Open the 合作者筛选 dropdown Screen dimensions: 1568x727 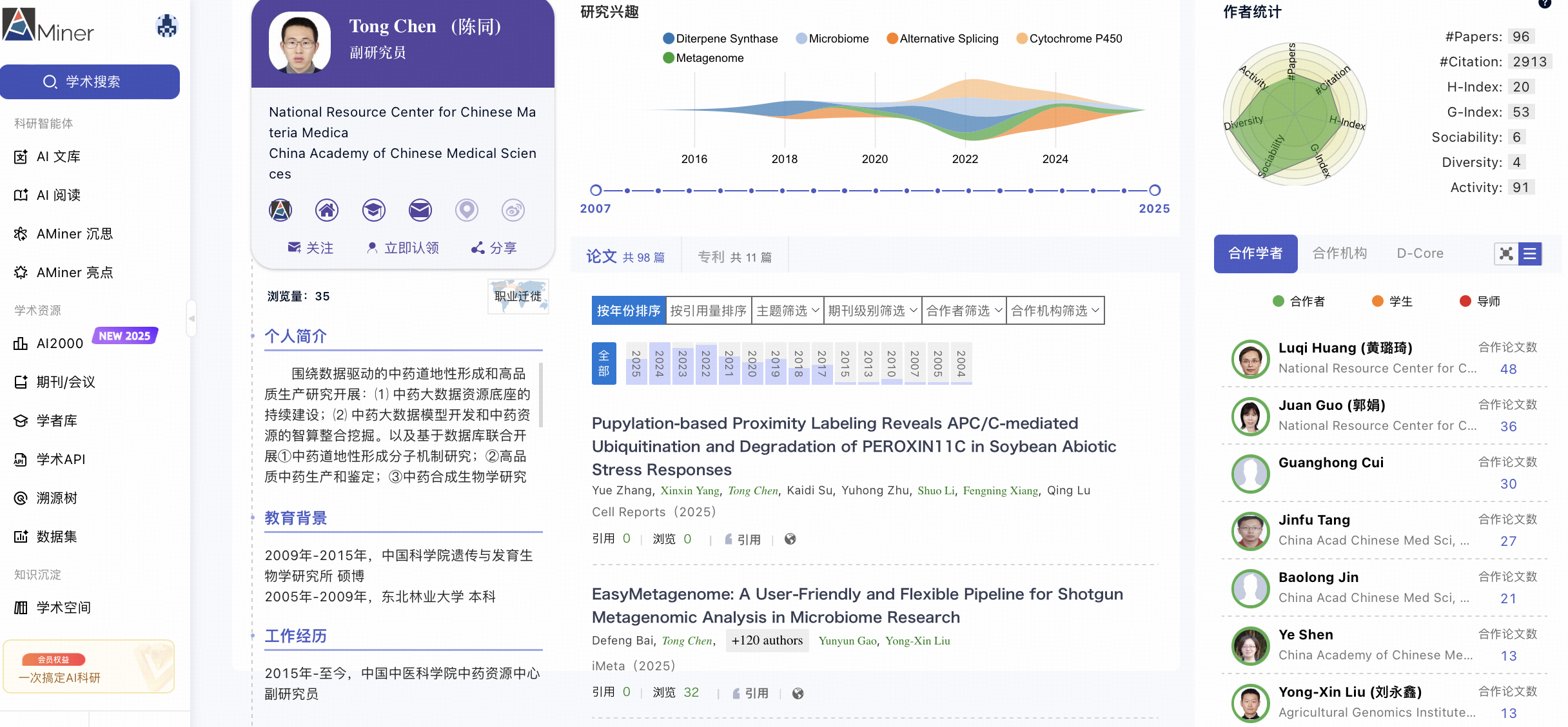point(964,311)
